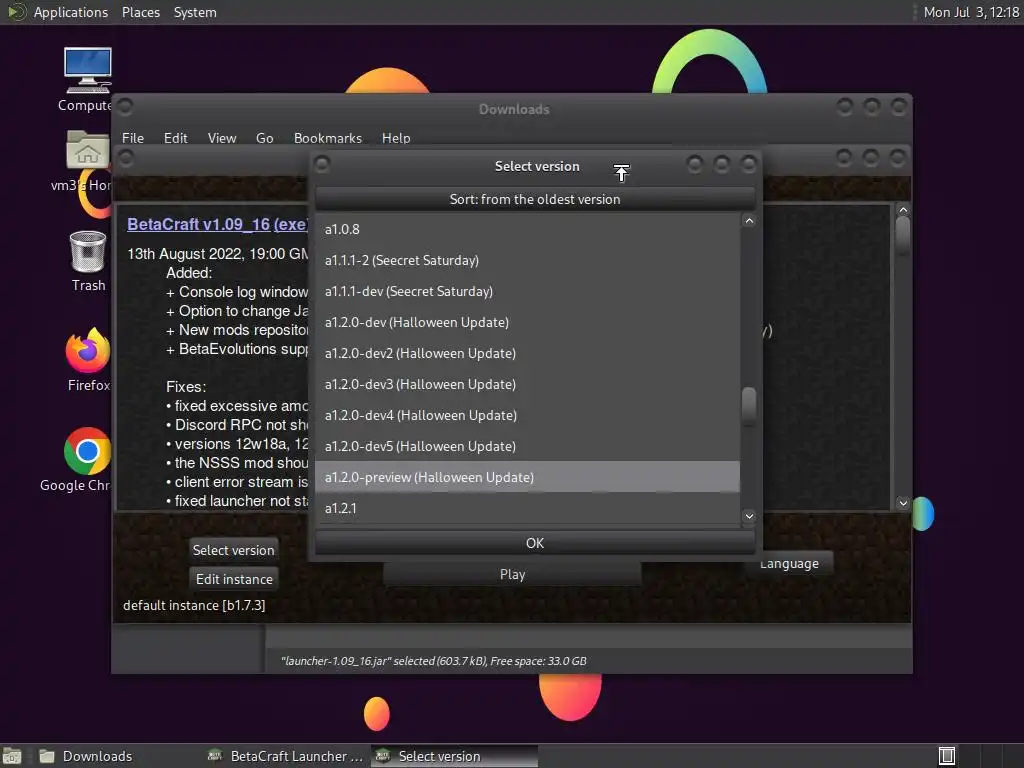Screen dimensions: 1024x768
Task: Open View menu in Downloads window
Action: pyautogui.click(x=222, y=138)
